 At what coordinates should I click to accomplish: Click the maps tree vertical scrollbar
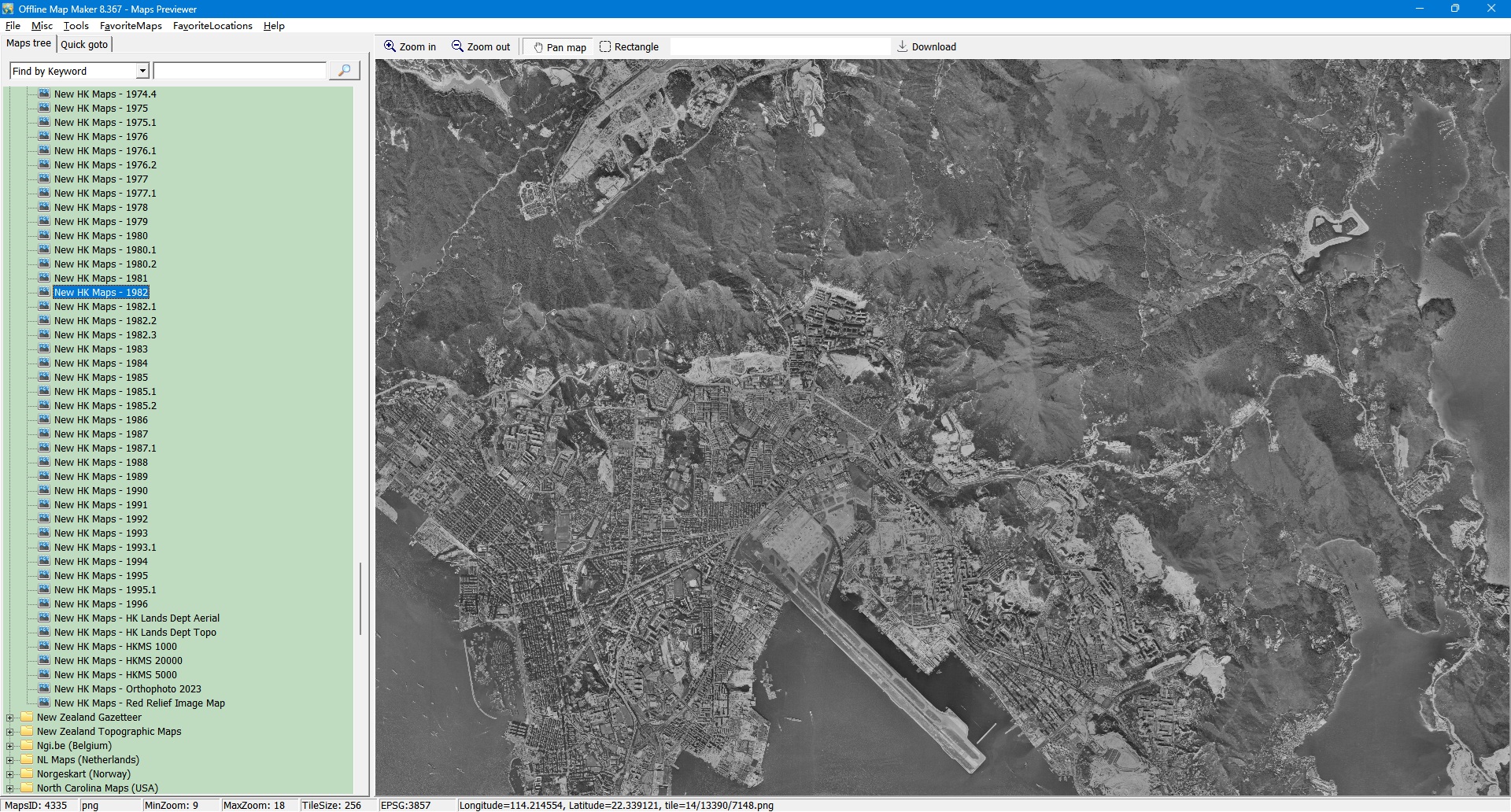click(x=360, y=598)
